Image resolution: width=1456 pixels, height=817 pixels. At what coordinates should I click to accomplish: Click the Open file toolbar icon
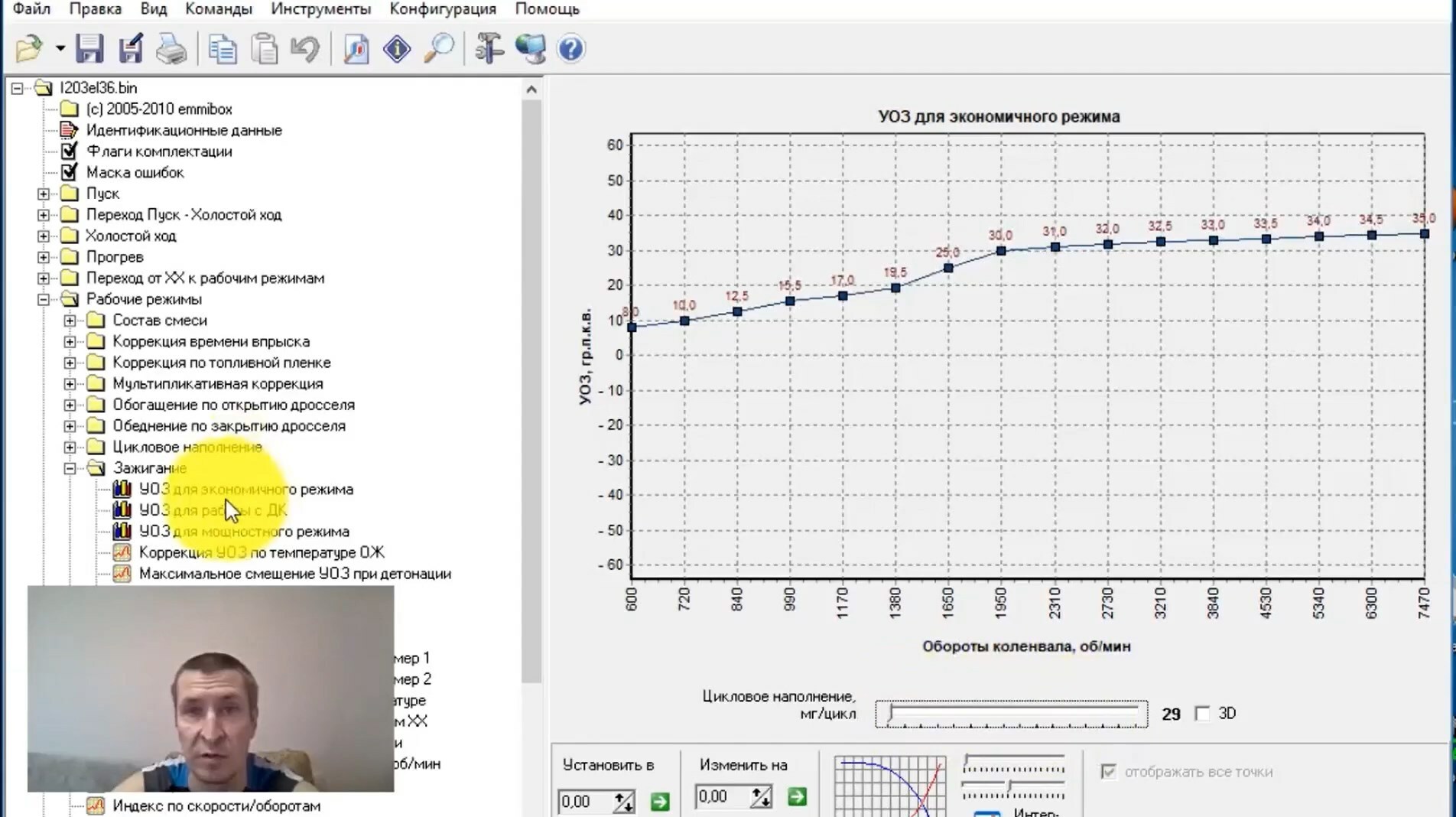[29, 49]
